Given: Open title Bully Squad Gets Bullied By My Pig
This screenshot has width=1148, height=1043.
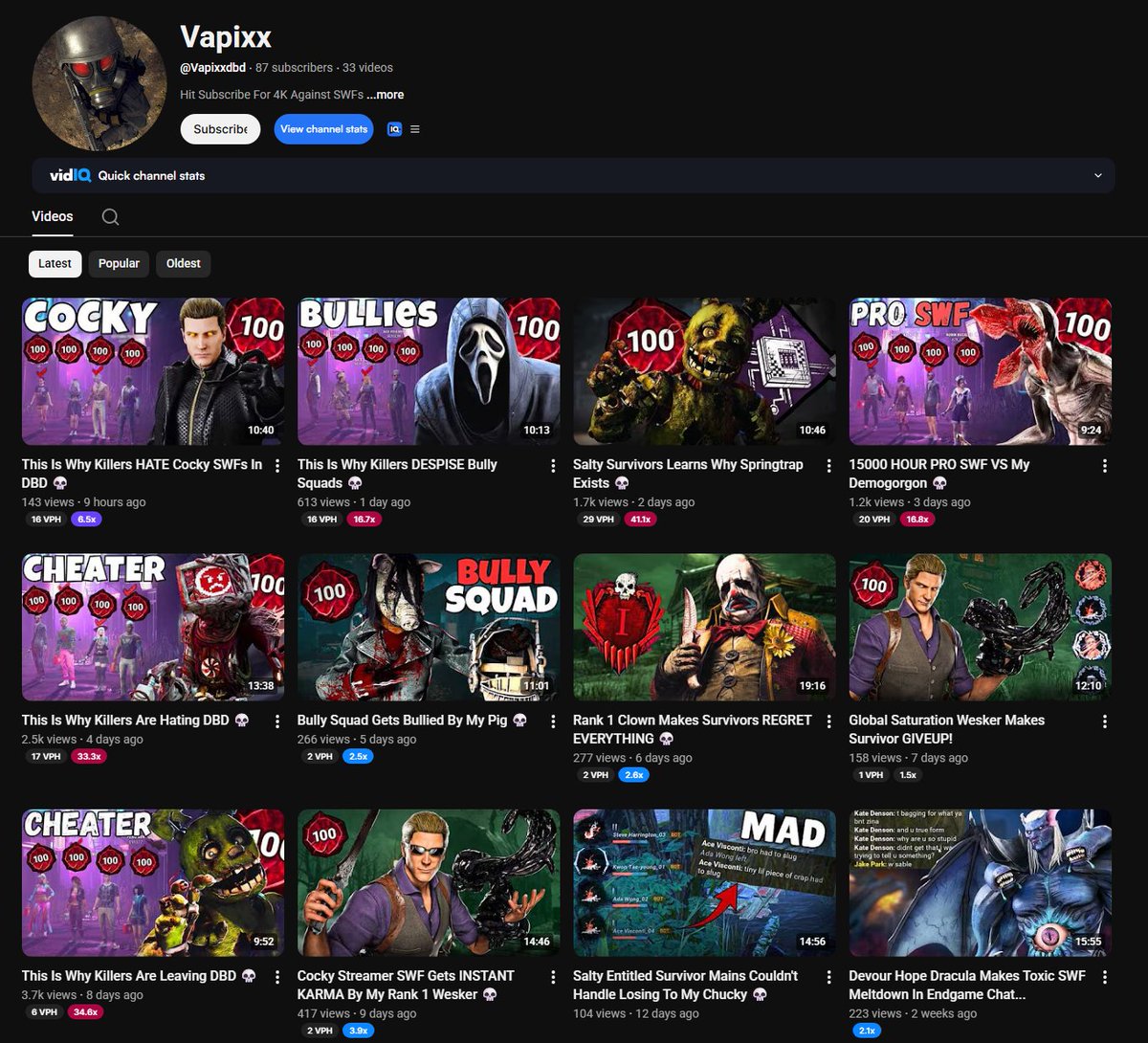Looking at the screenshot, I should coord(411,721).
